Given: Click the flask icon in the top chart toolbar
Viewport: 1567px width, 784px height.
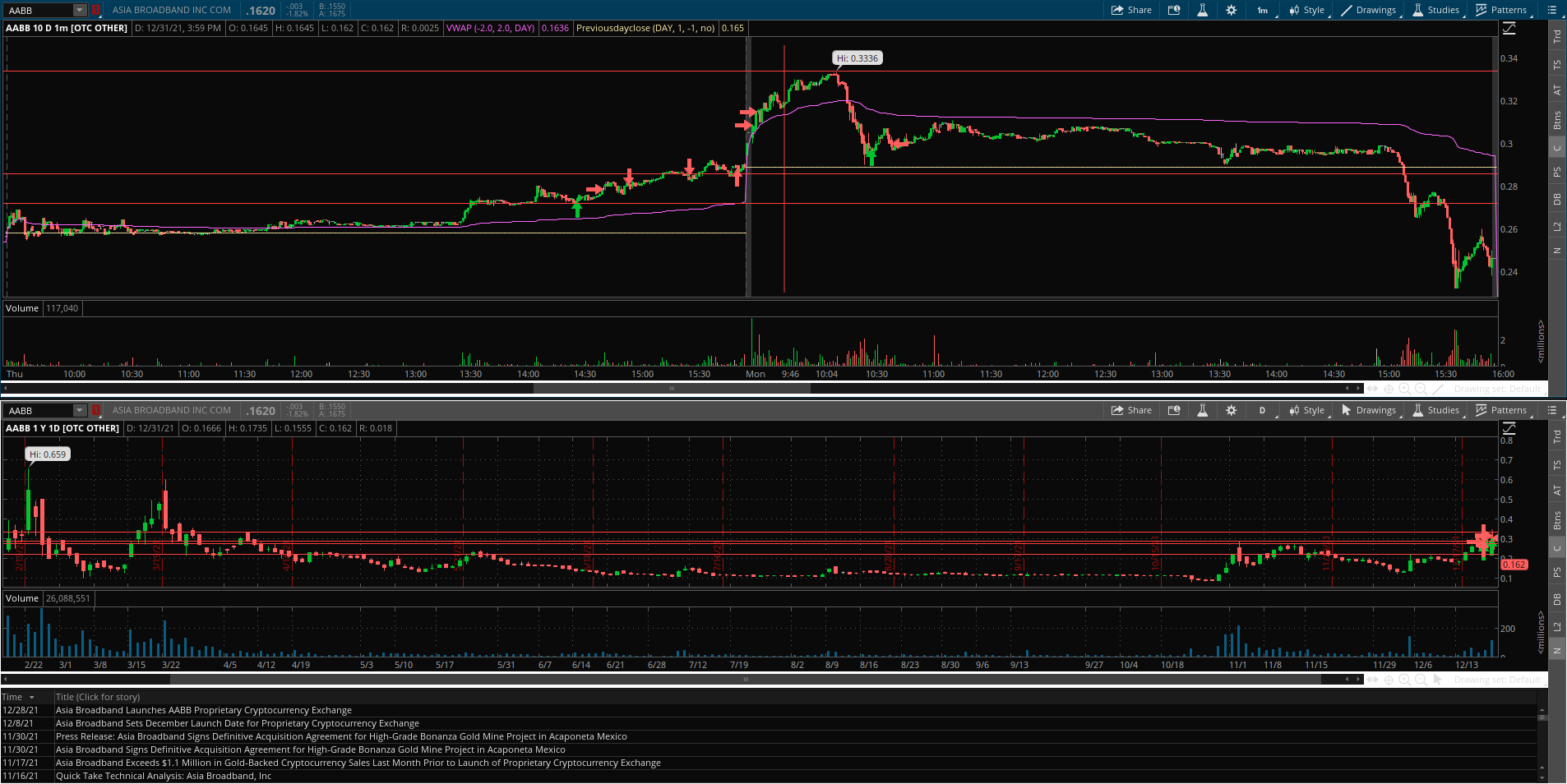Looking at the screenshot, I should [x=1202, y=10].
